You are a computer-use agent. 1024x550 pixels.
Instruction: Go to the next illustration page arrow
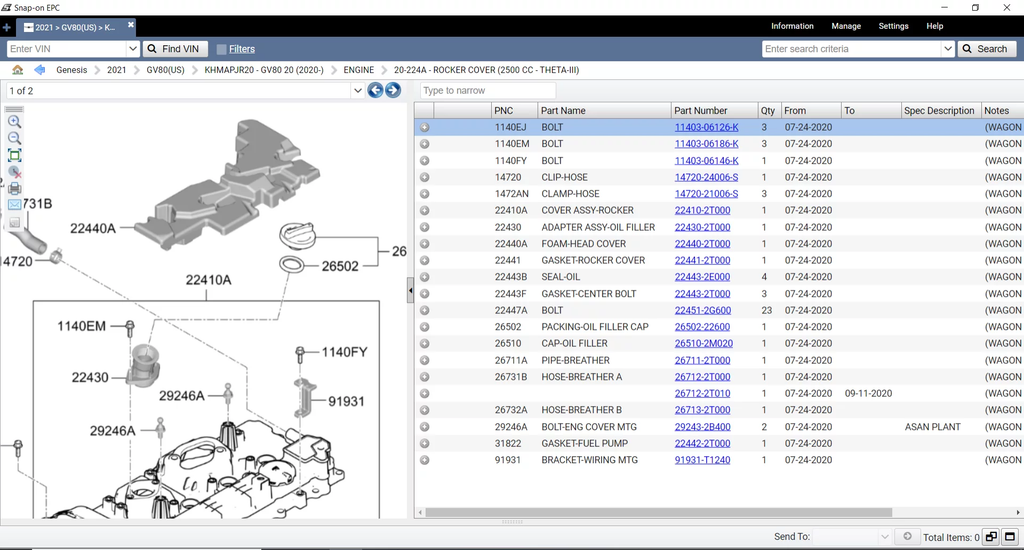[393, 90]
